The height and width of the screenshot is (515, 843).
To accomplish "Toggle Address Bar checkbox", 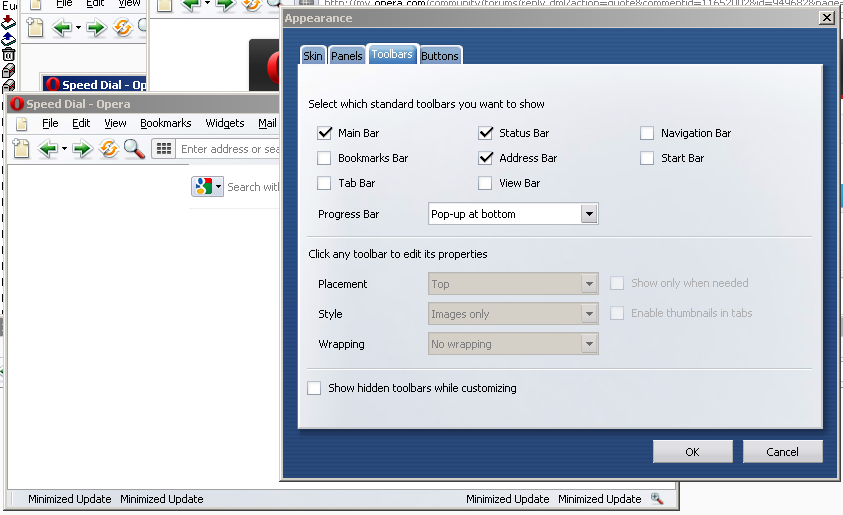I will coord(485,158).
